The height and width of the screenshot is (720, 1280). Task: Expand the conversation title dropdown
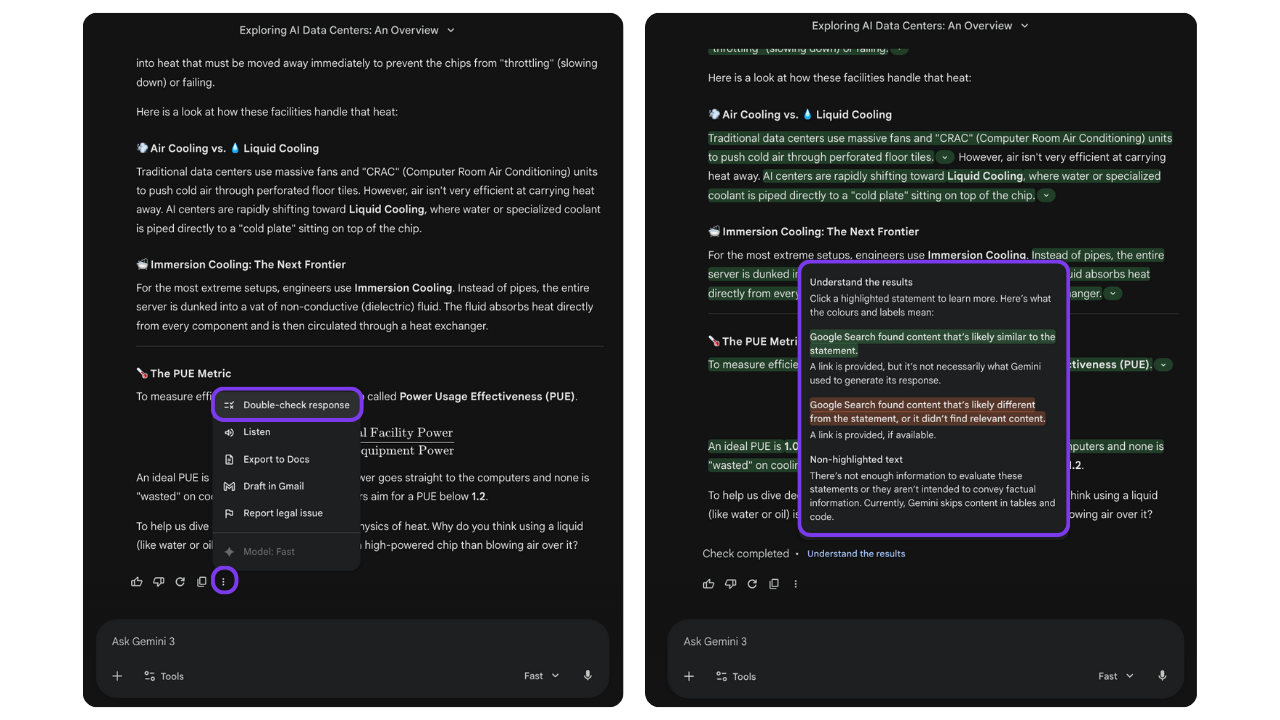(x=451, y=30)
